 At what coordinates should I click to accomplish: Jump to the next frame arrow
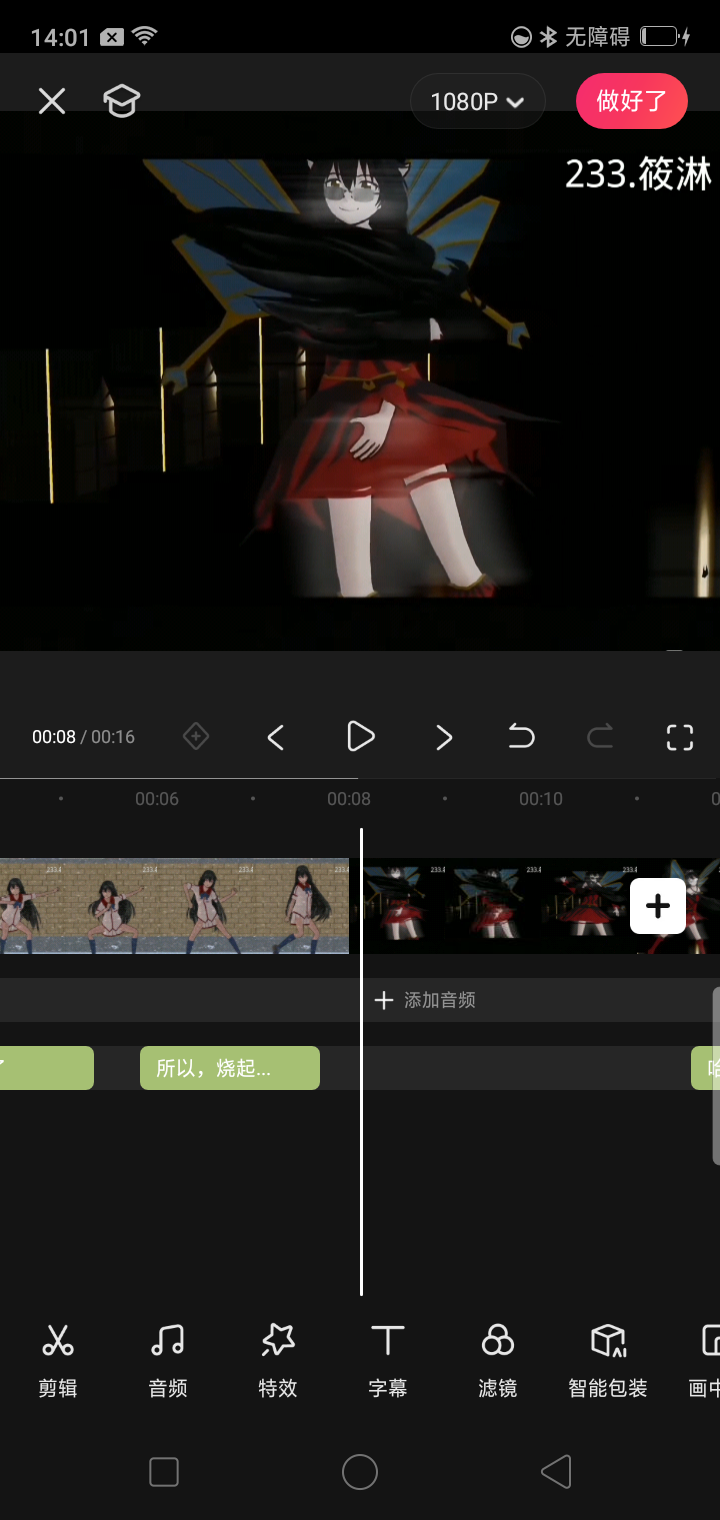click(444, 737)
